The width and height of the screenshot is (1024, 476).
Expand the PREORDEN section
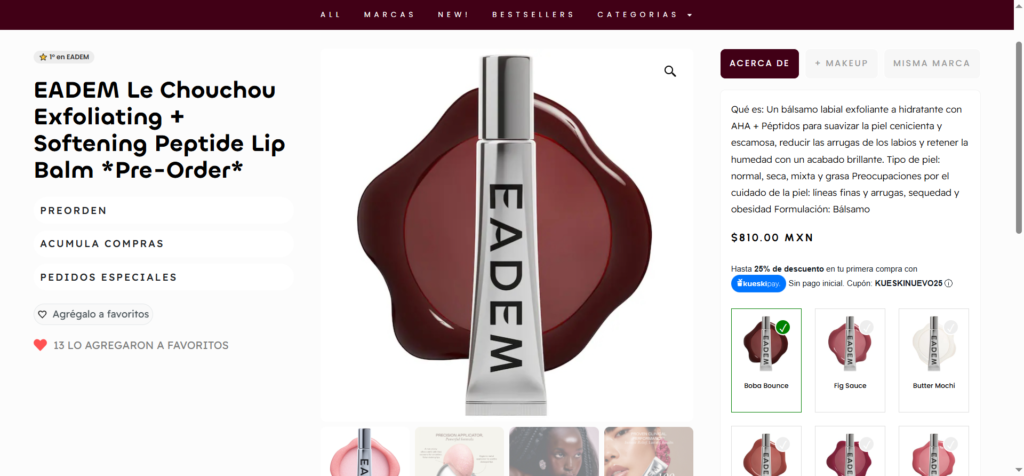(163, 210)
